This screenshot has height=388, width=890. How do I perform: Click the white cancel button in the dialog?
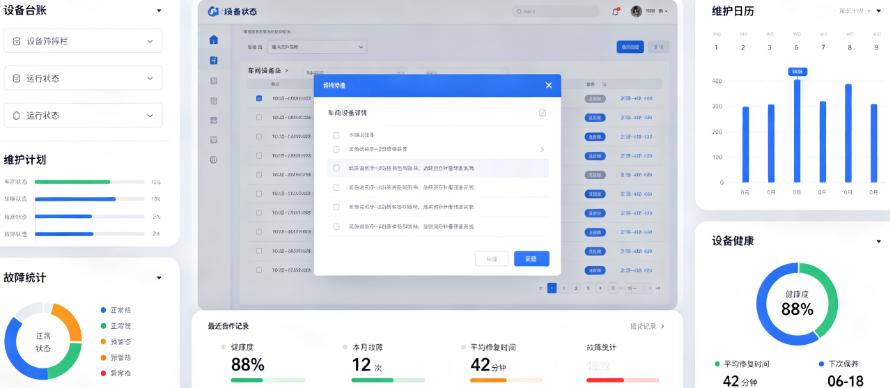point(492,259)
